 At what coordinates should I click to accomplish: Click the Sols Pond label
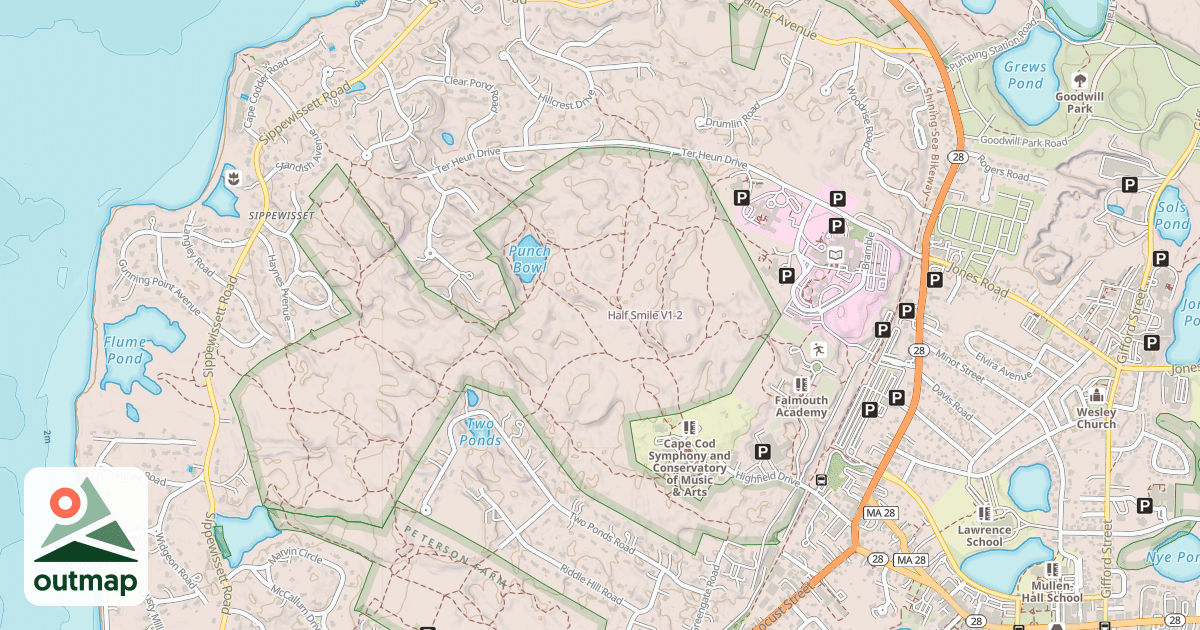pyautogui.click(x=1171, y=215)
